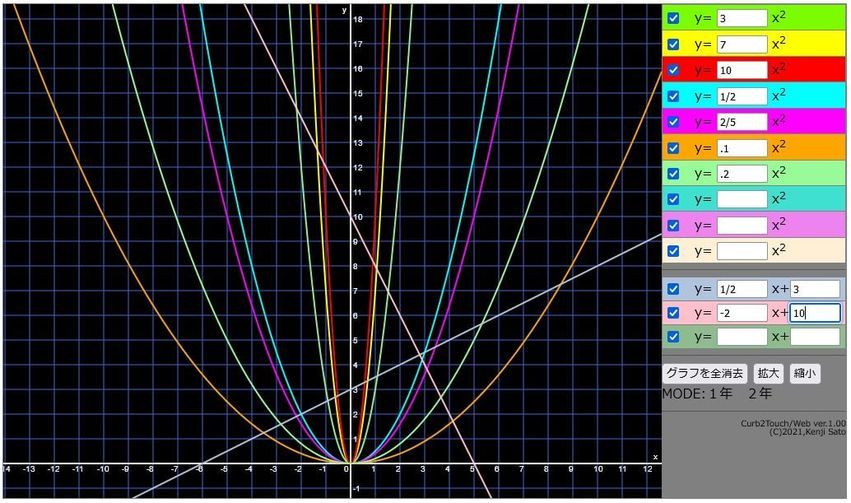Edit the intercept field of the pink line row
851x503 pixels.
coord(815,313)
